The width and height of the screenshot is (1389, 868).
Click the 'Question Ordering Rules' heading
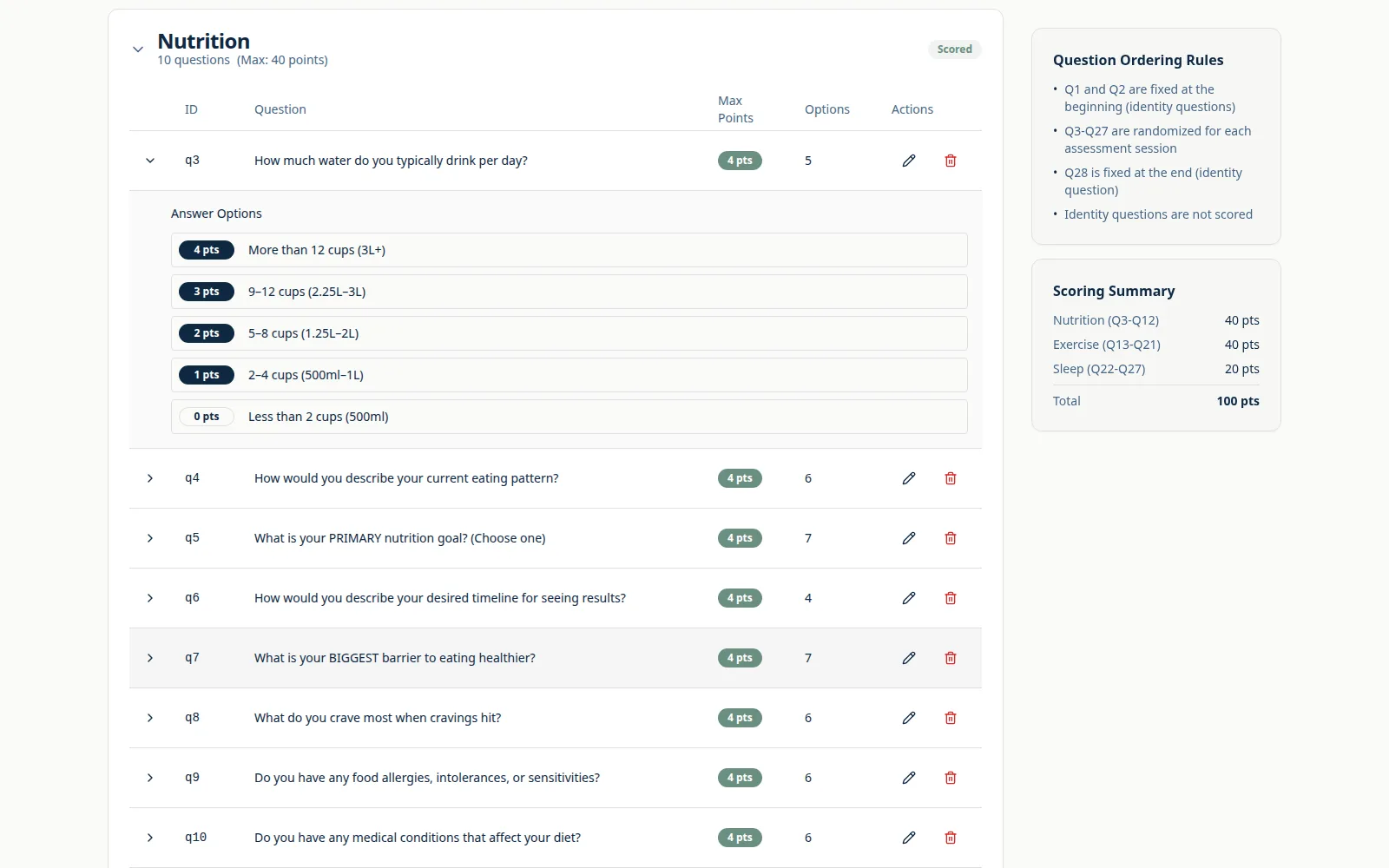pyautogui.click(x=1138, y=60)
